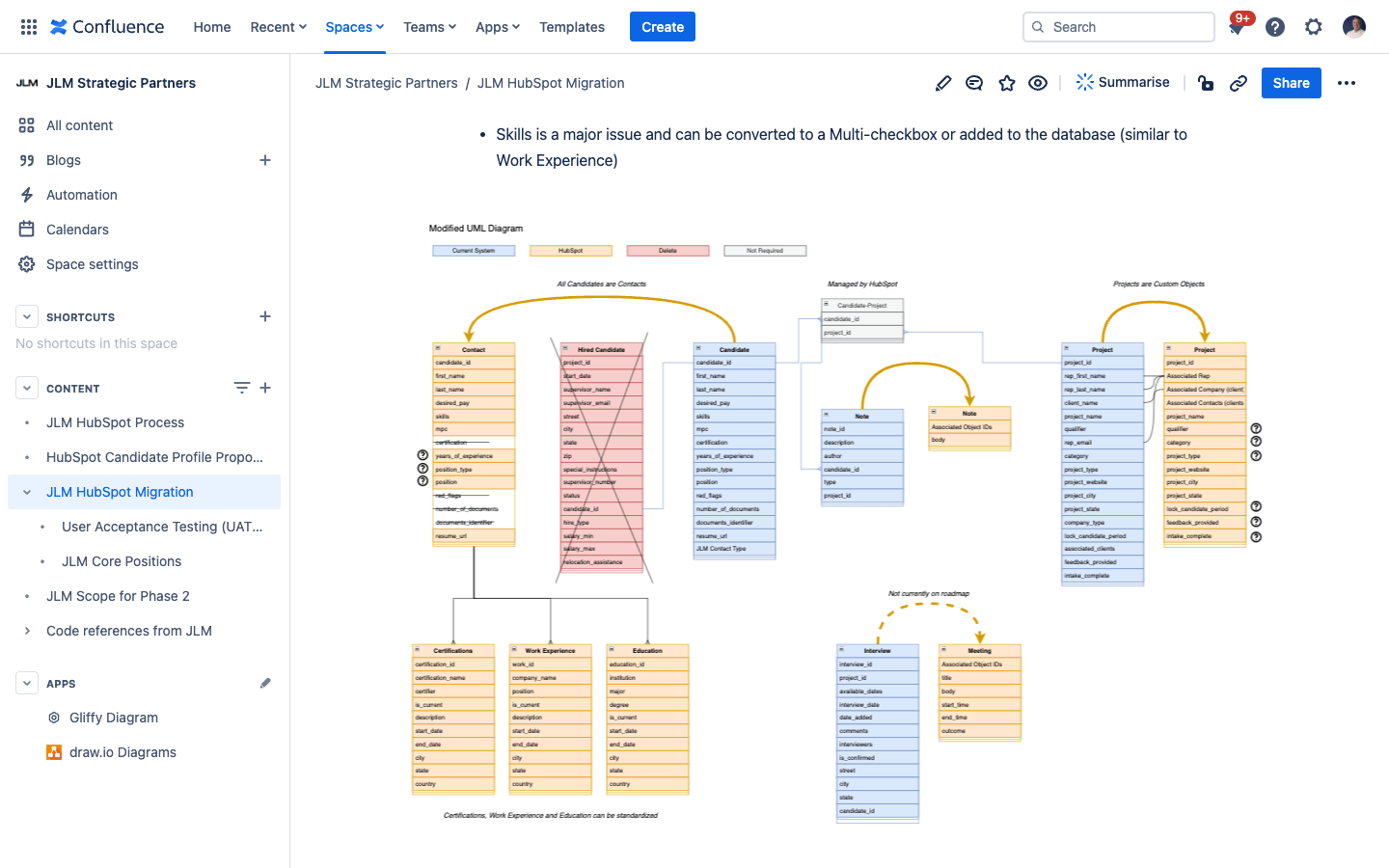Toggle the content filter in the sidebar
The height and width of the screenshot is (868, 1389).
coord(241,388)
